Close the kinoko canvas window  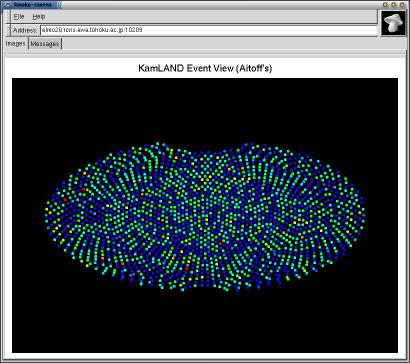point(402,5)
